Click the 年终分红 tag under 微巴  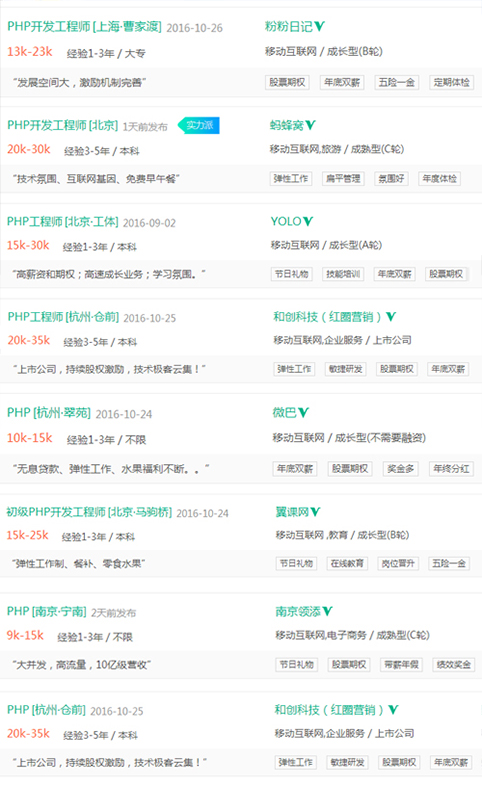point(451,469)
